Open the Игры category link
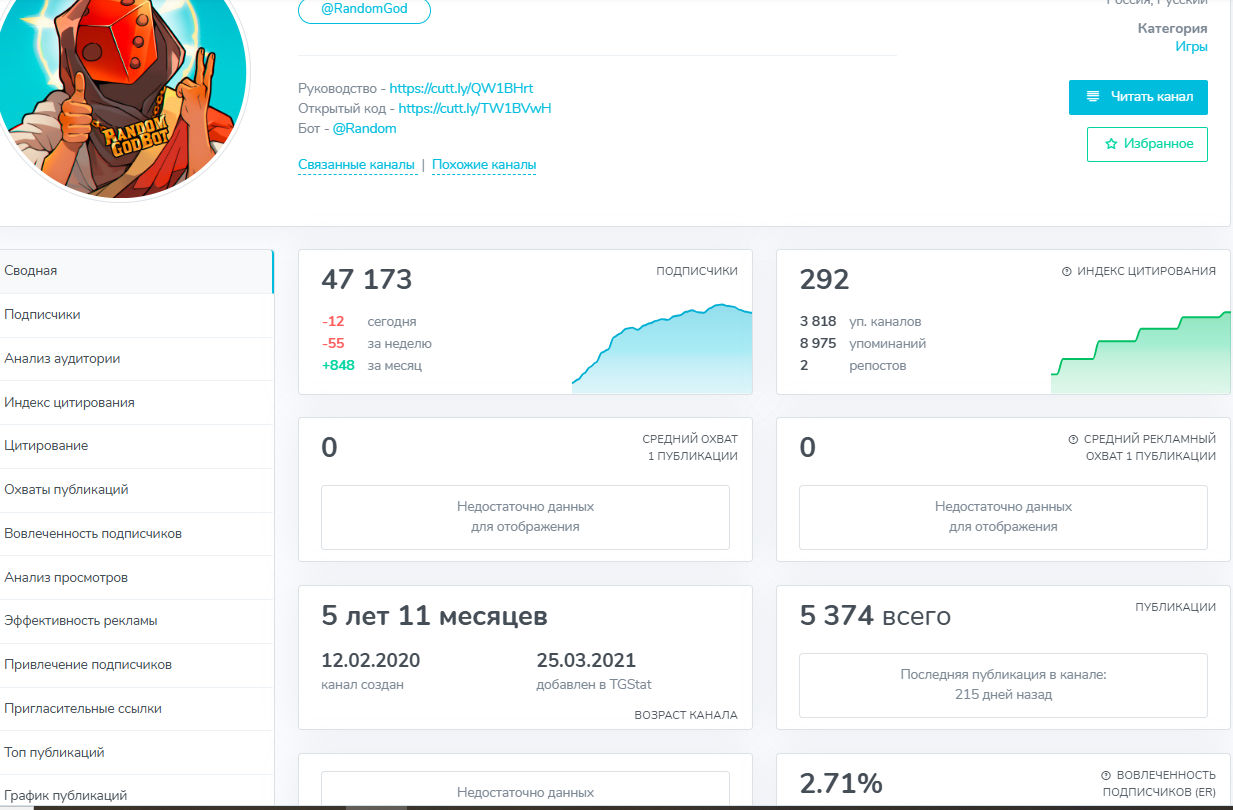This screenshot has width=1233, height=810. click(x=1191, y=46)
